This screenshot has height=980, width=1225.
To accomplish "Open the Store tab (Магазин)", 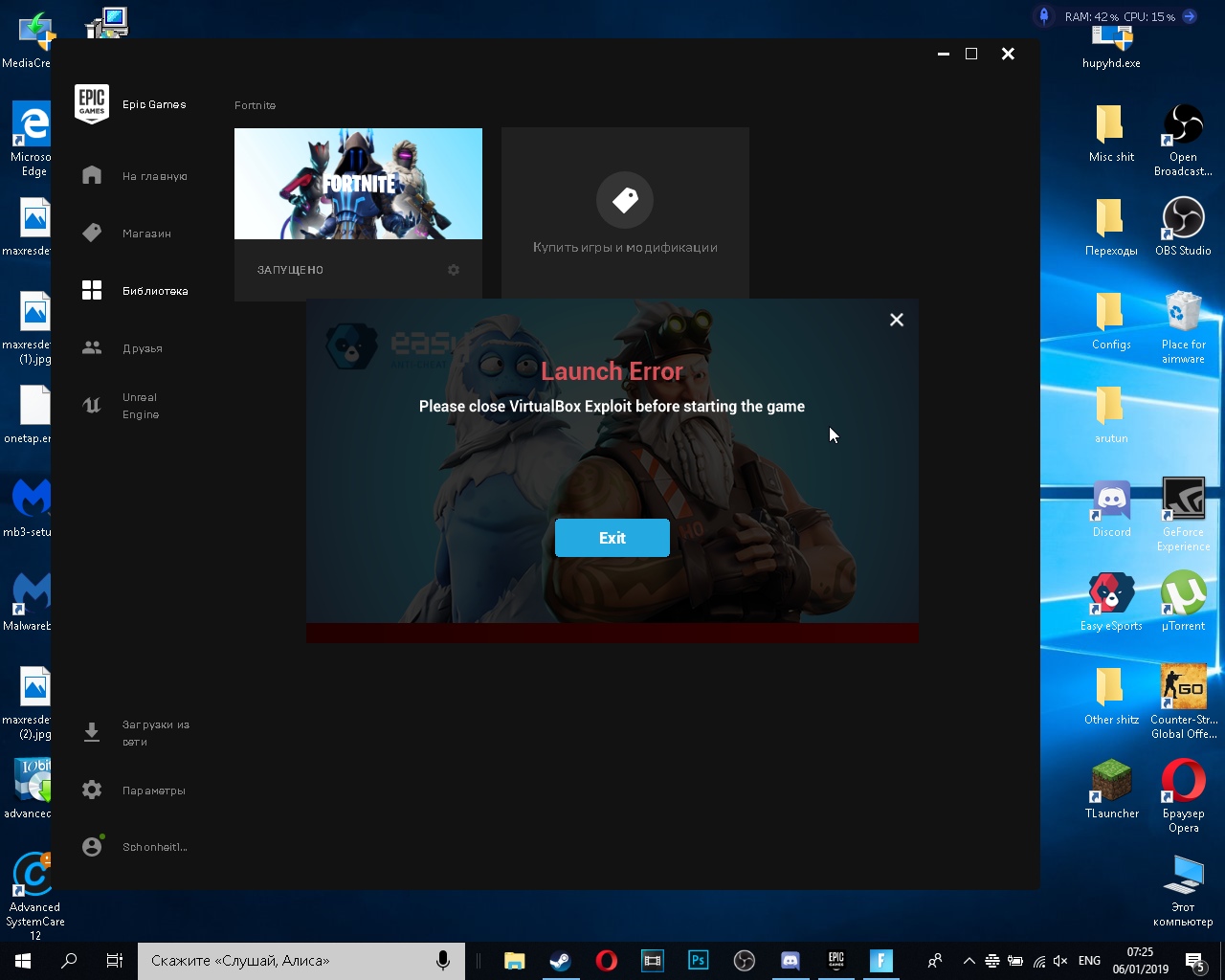I will click(x=92, y=233).
